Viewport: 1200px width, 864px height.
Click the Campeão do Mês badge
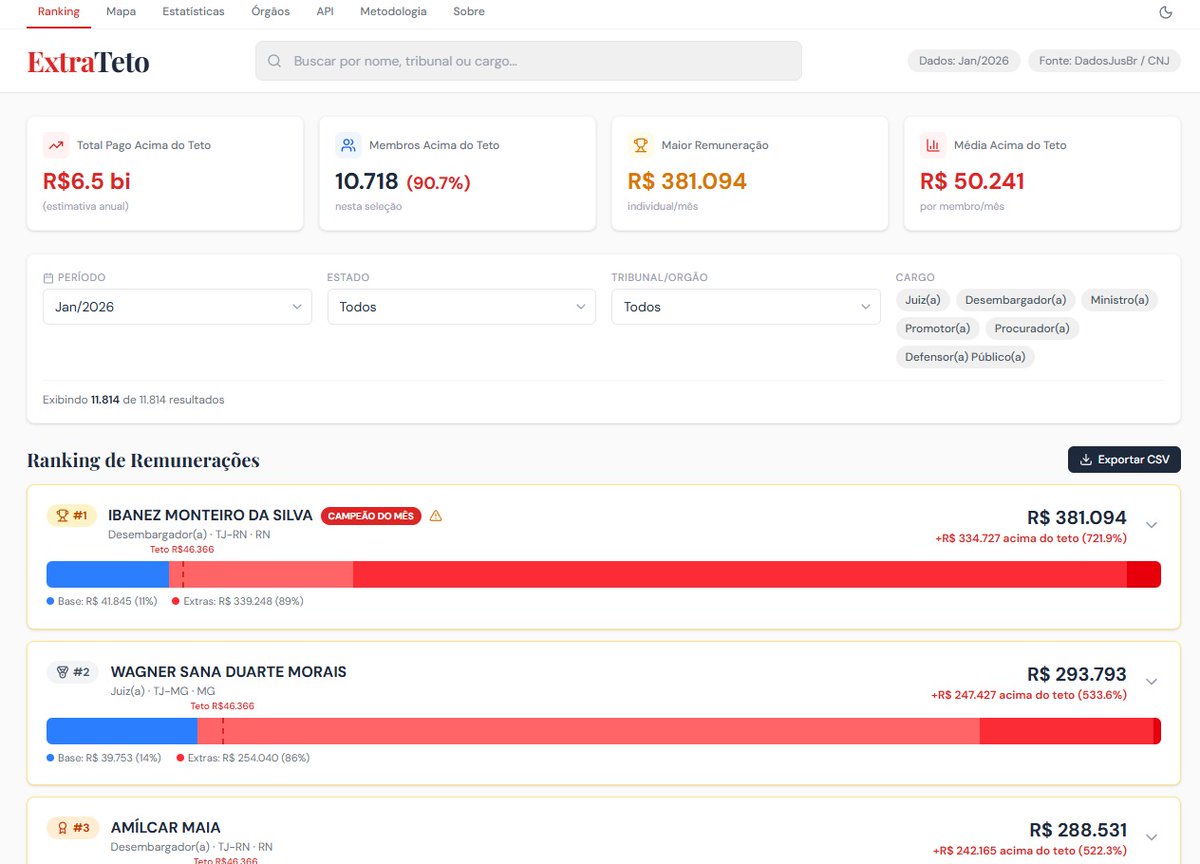coord(371,516)
